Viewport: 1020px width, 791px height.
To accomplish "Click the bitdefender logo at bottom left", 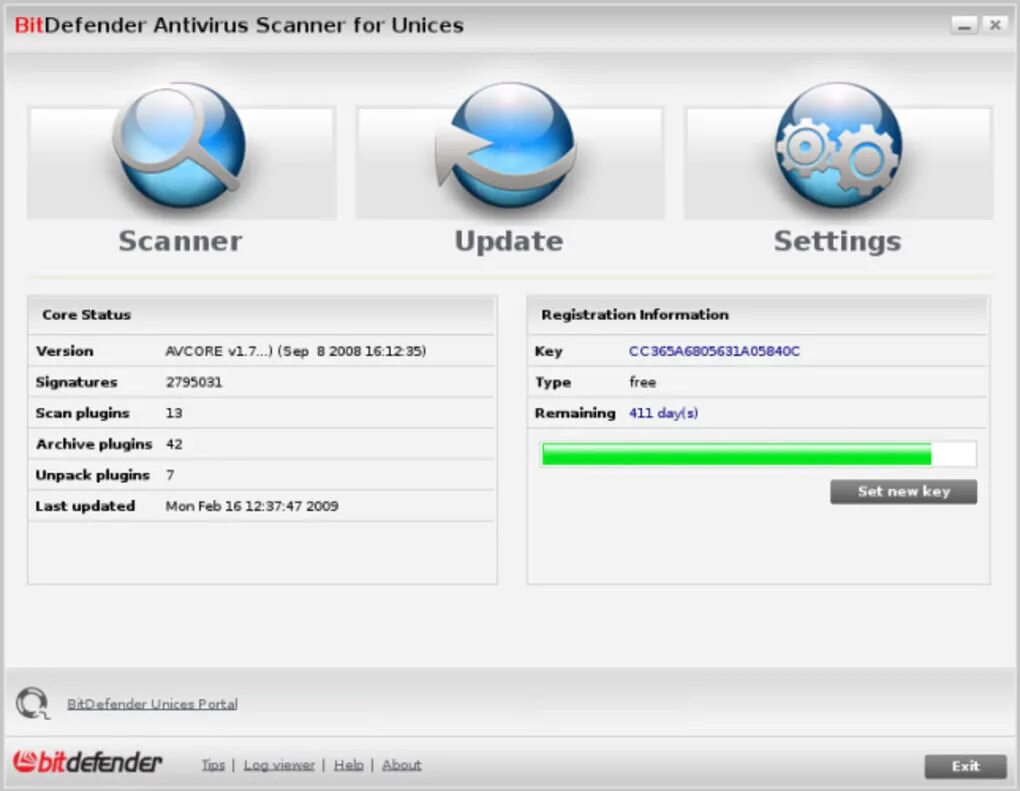I will 87,762.
